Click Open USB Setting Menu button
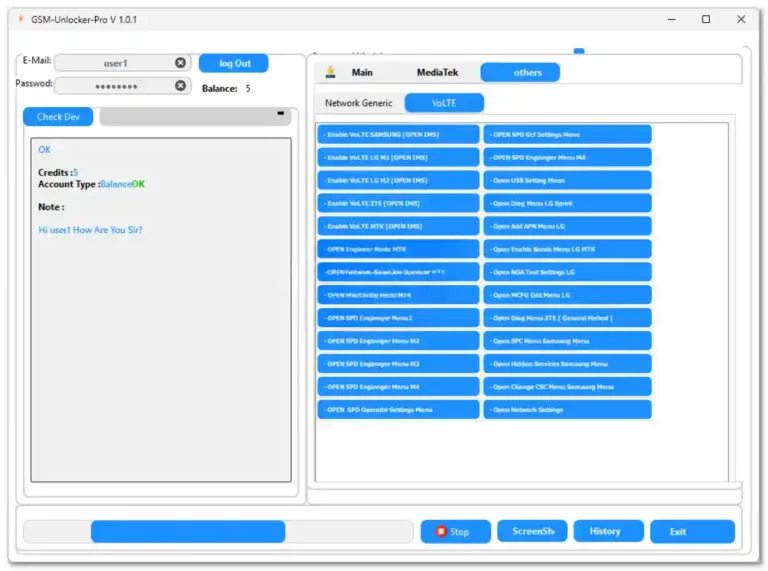Viewport: 768px width, 571px height. click(568, 180)
